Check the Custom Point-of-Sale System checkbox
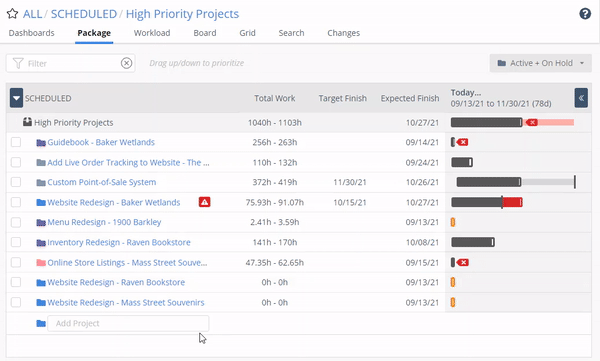 [x=16, y=182]
